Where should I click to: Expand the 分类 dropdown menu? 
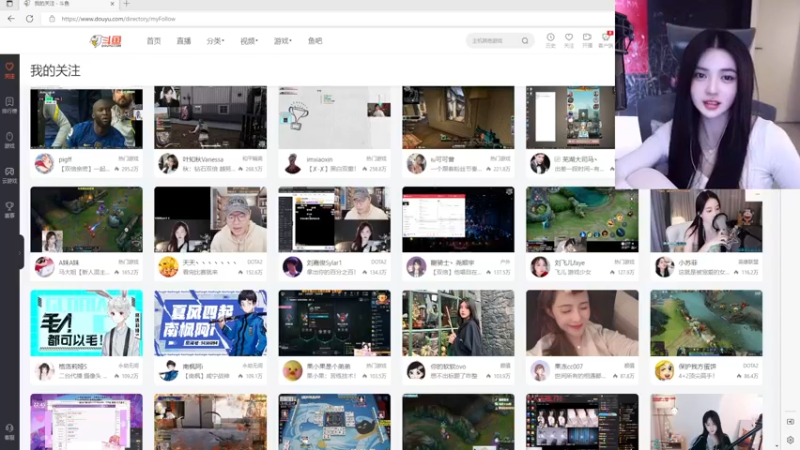(215, 41)
